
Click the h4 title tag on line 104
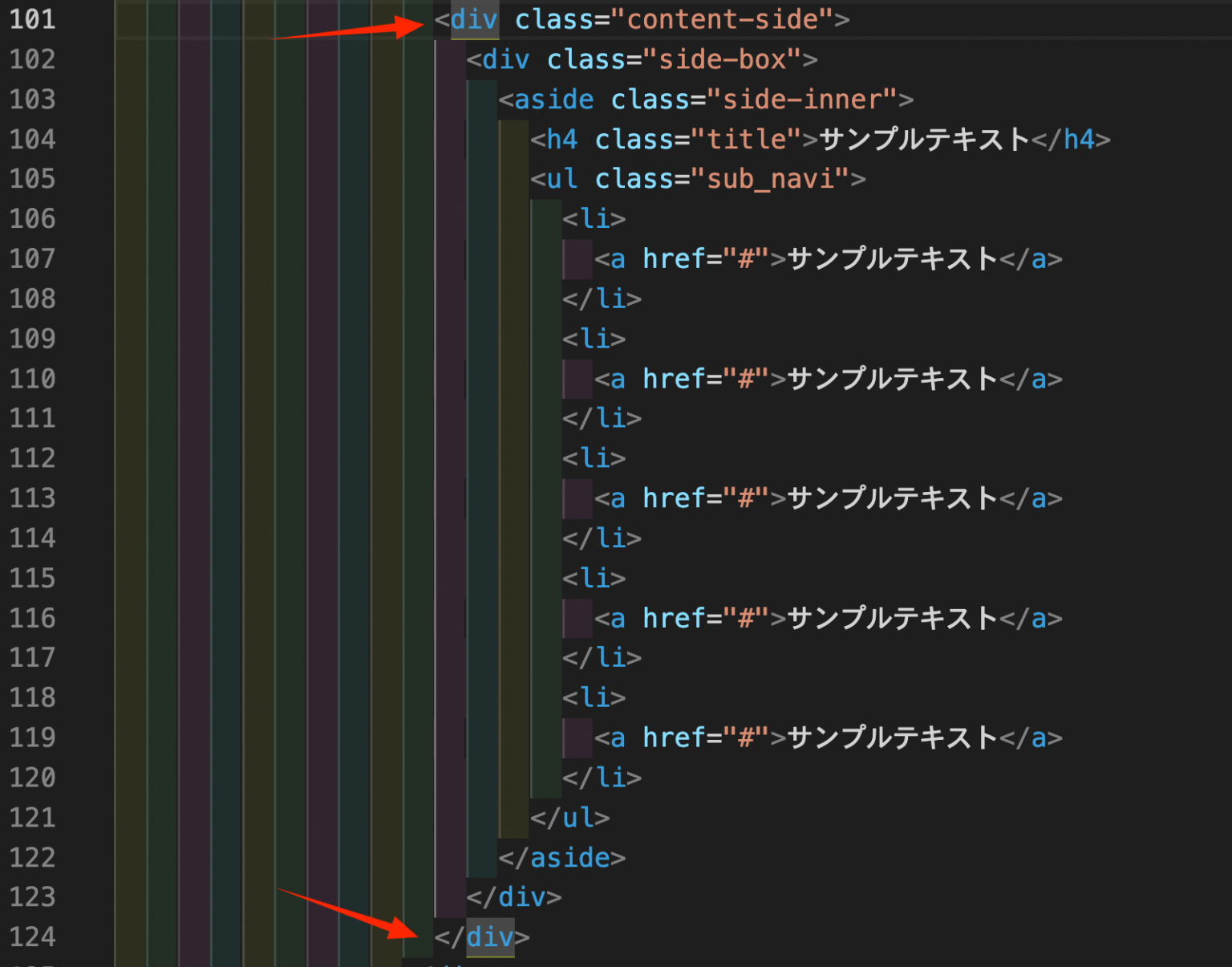(x=561, y=139)
